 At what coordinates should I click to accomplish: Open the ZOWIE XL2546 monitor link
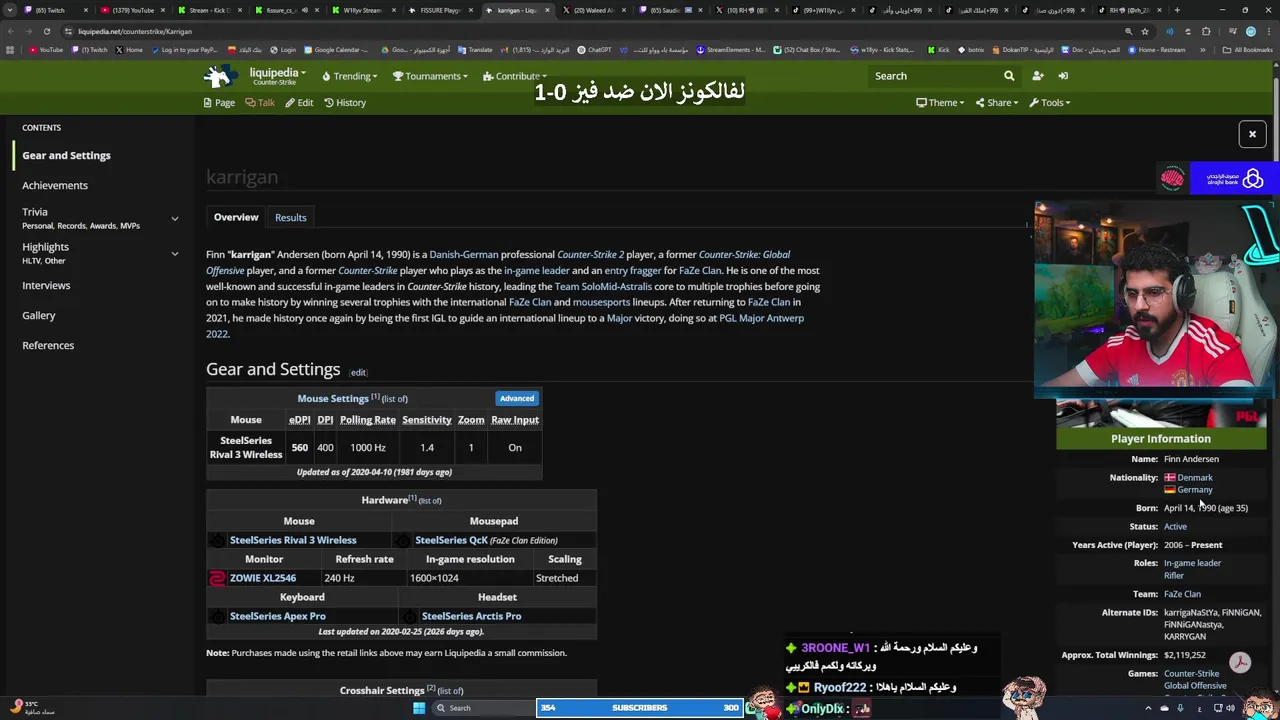(x=263, y=578)
